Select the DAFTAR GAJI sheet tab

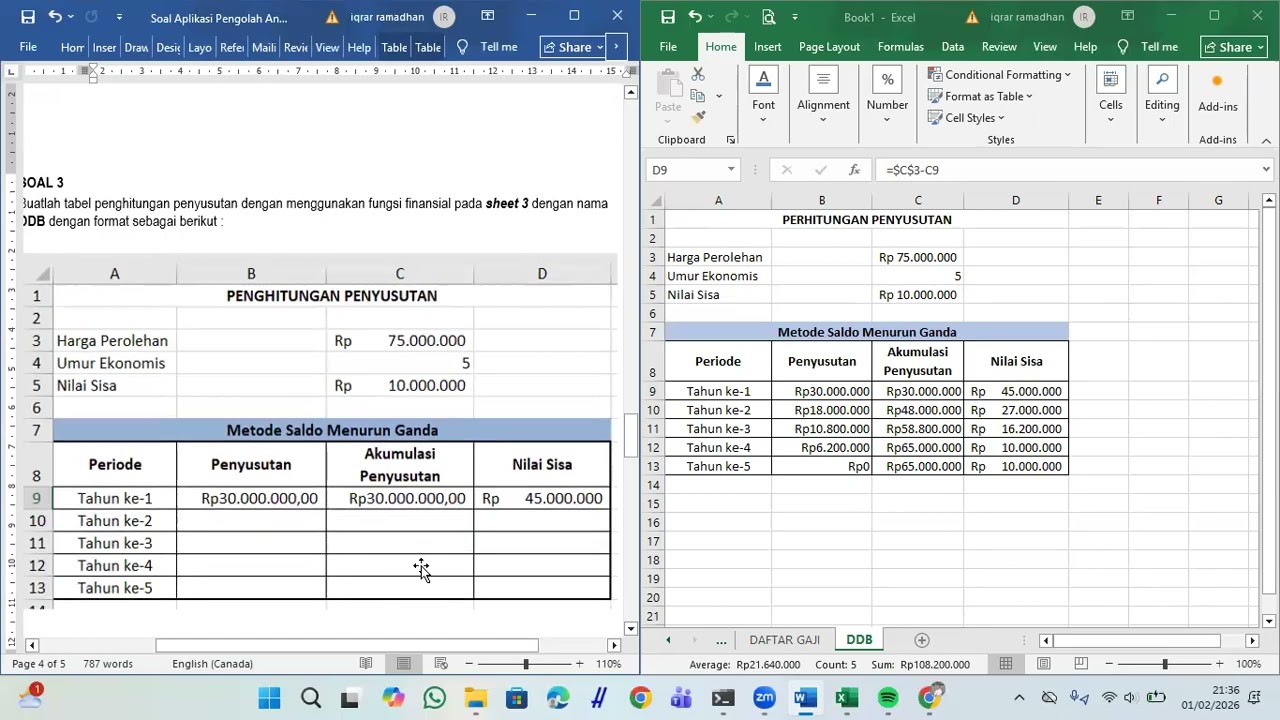point(784,640)
